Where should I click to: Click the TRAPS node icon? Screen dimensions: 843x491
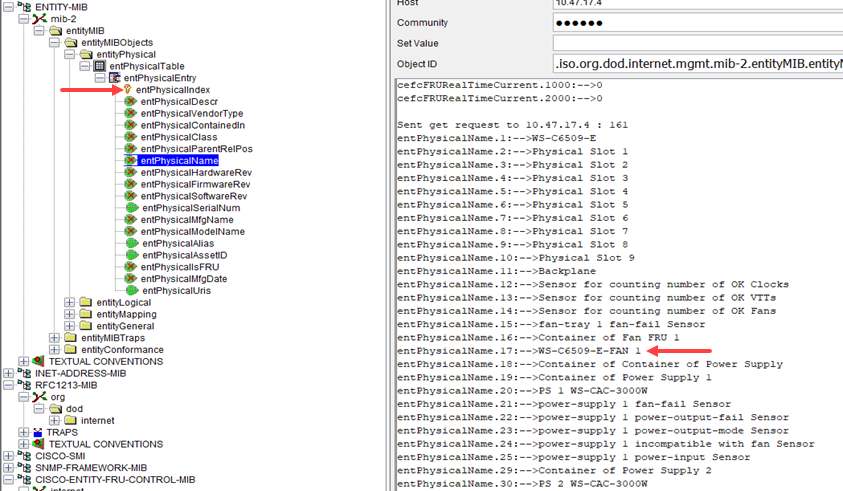click(x=38, y=432)
